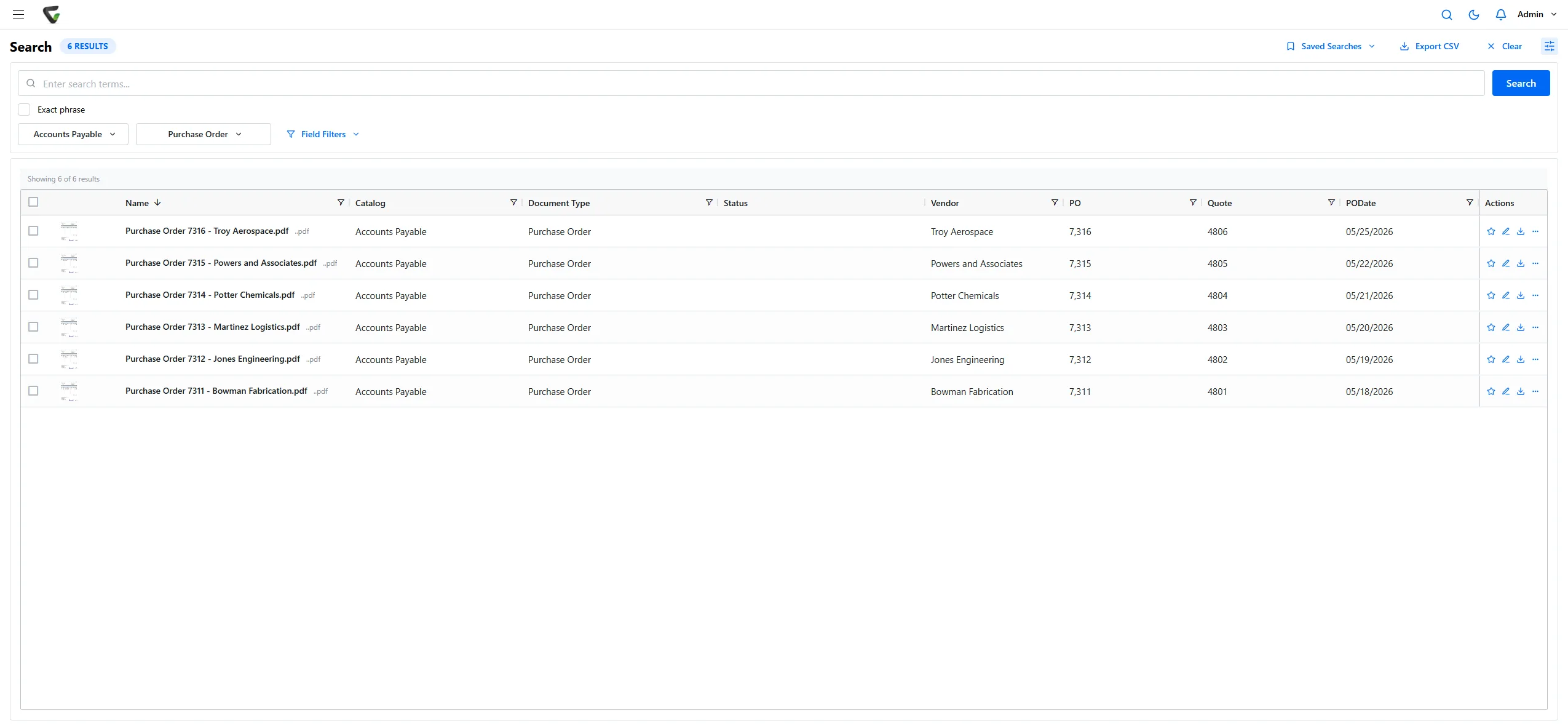Filter the Name column
This screenshot has width=1568, height=726.
click(341, 202)
